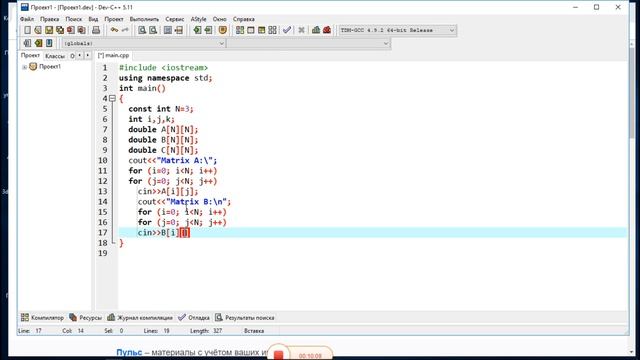Open the (globals) class dropdown
This screenshot has height=360, width=640.
tap(144, 43)
